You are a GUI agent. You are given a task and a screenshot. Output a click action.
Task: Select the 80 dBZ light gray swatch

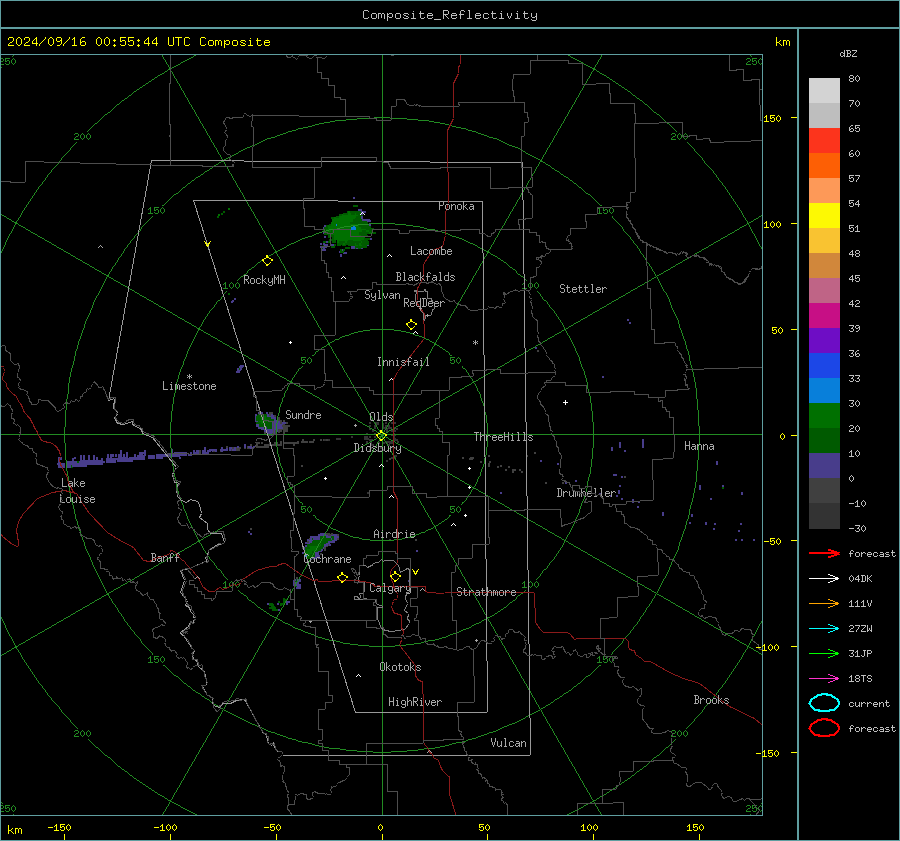[x=824, y=91]
